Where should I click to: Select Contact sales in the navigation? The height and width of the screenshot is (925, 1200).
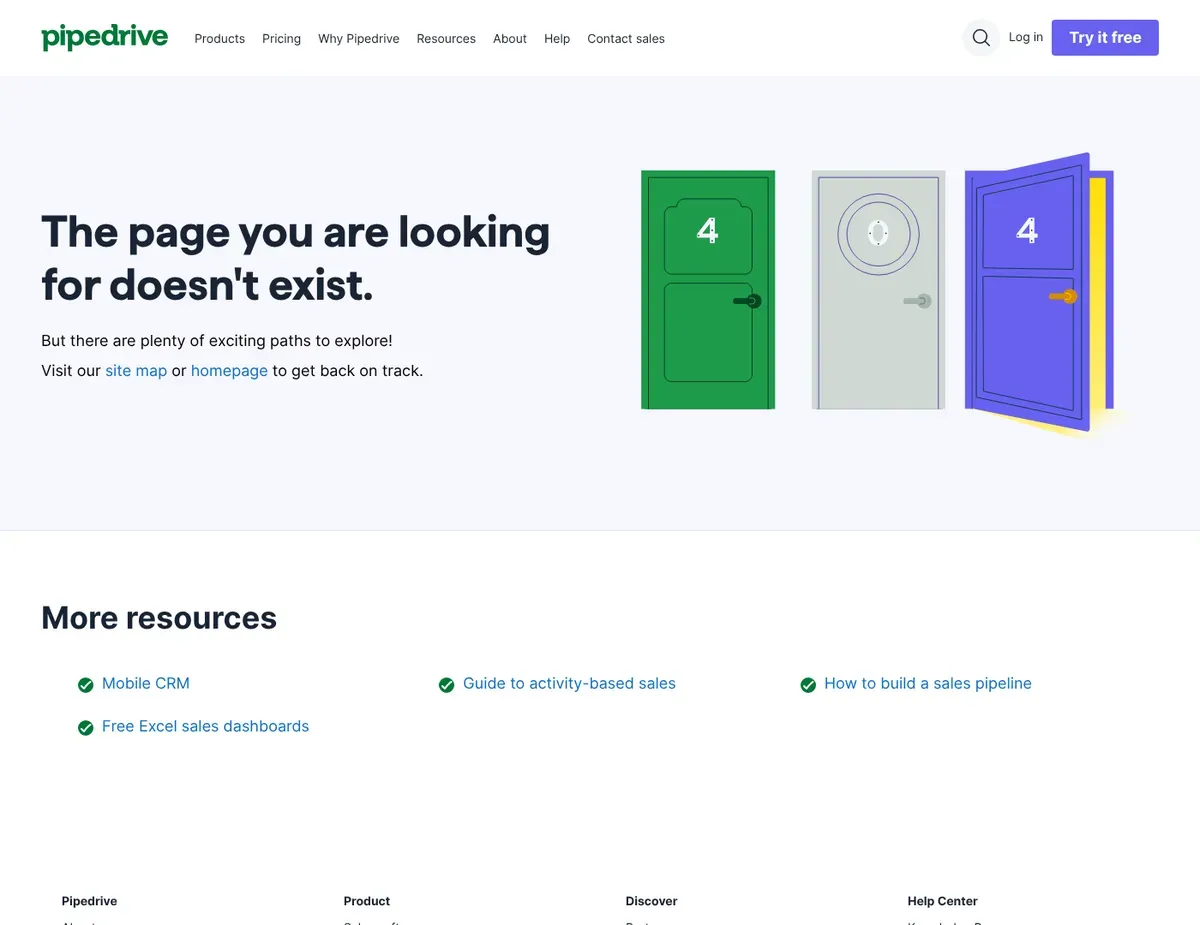point(625,39)
